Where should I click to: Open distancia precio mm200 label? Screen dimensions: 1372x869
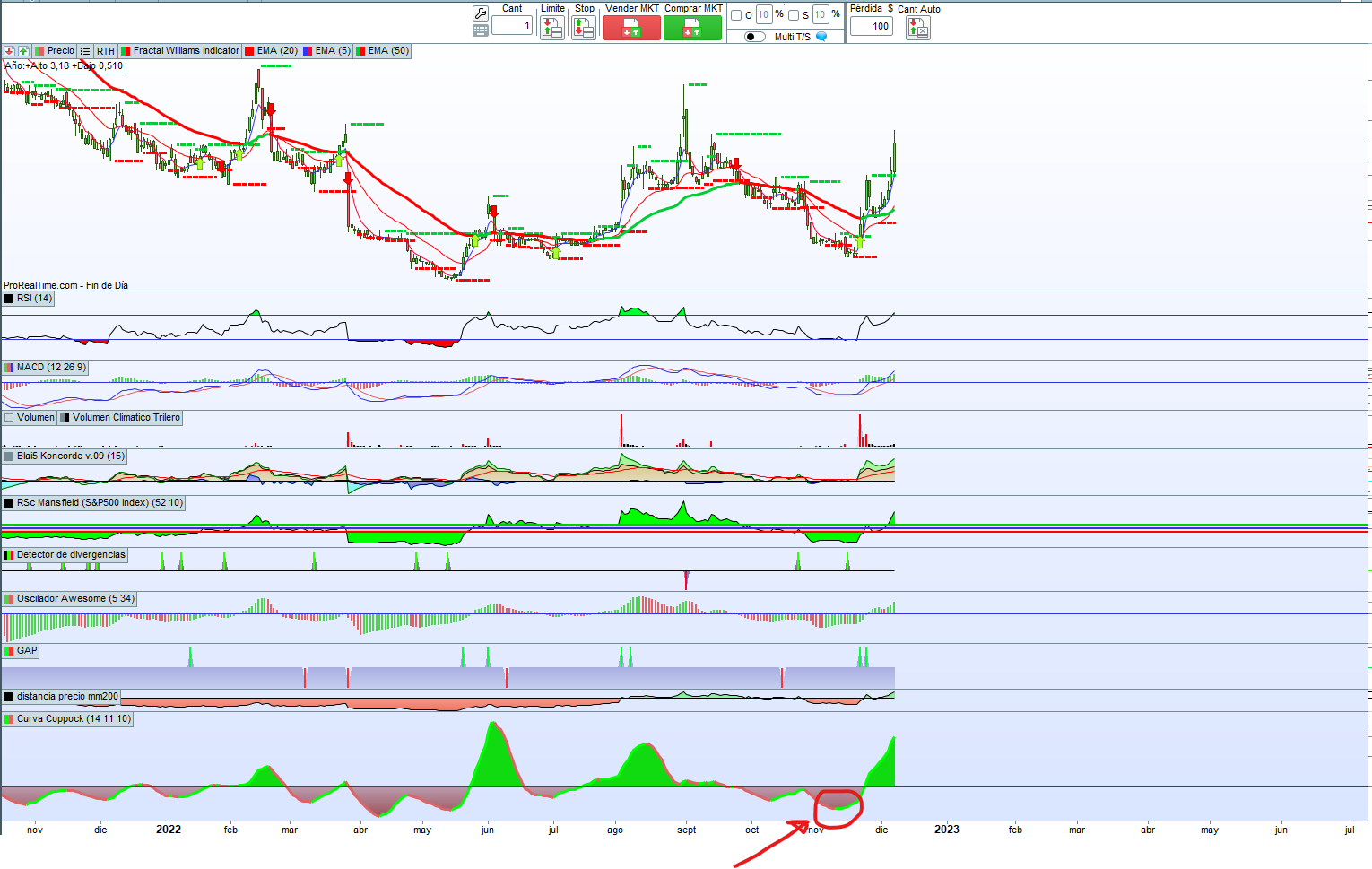coord(67,697)
